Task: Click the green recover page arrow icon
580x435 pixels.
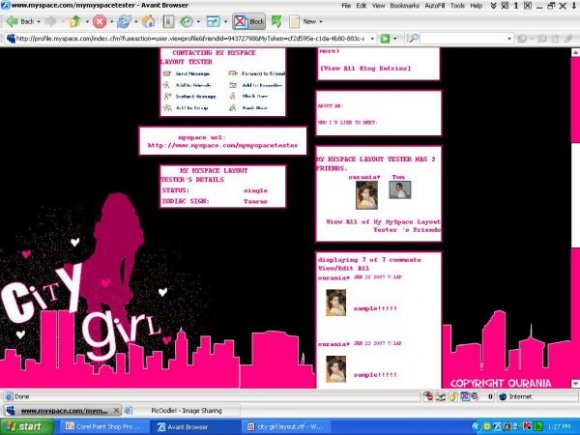Action: point(276,21)
